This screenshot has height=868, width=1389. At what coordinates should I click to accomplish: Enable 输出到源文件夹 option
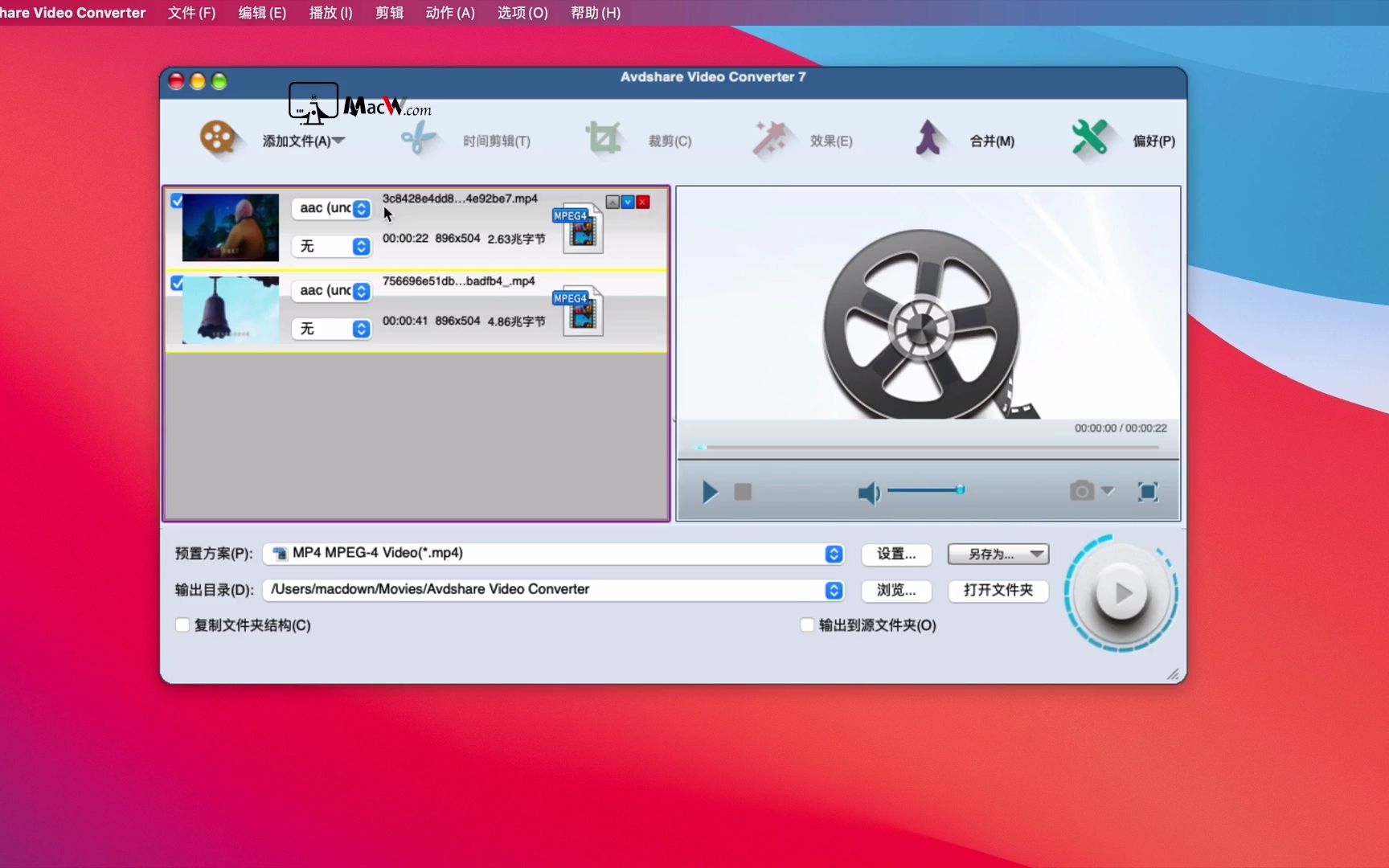point(806,624)
